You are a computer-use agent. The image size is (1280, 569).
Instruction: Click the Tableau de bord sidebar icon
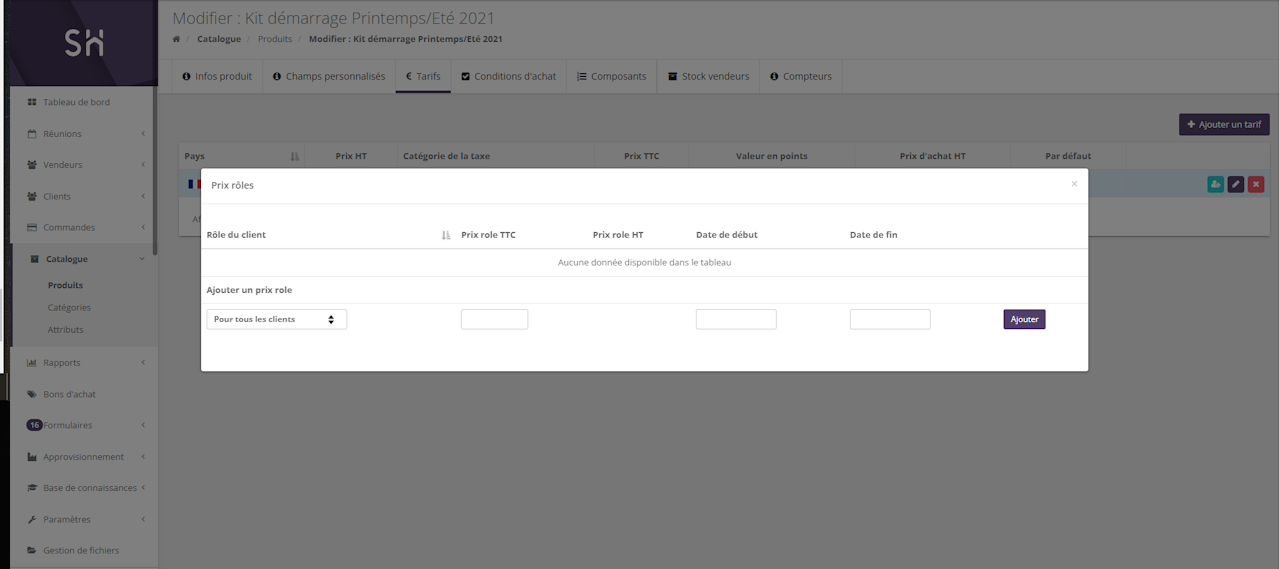(32, 102)
